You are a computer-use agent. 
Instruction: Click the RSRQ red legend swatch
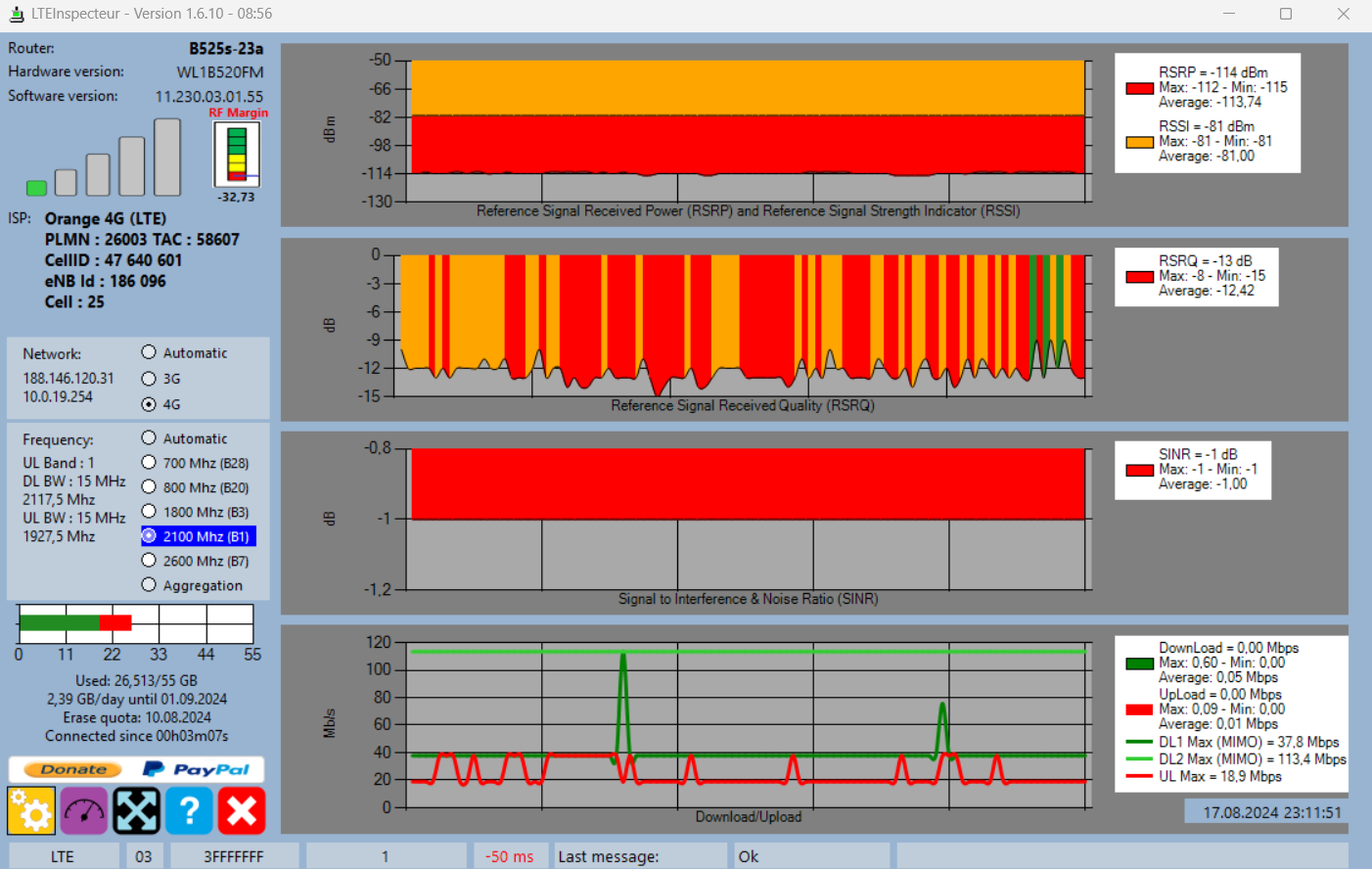pos(1139,277)
